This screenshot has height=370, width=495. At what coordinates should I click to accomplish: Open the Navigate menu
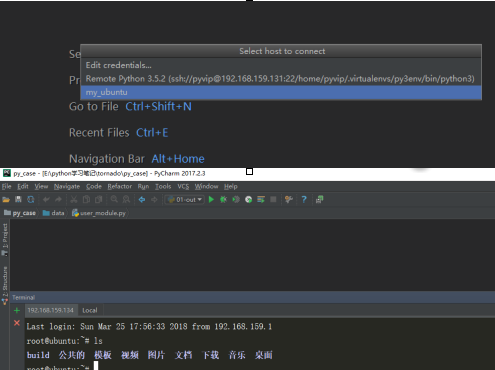(67, 186)
